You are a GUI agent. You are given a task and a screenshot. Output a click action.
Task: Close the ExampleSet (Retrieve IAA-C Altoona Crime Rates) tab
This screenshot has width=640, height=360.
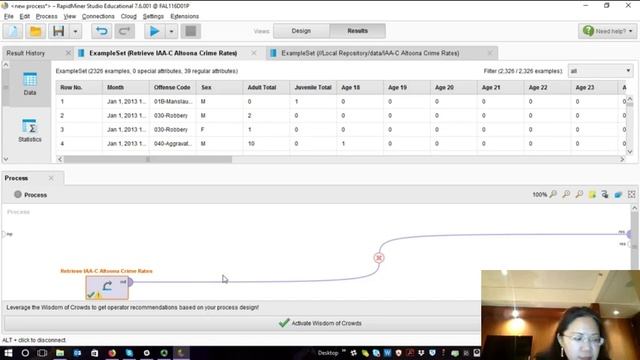tap(254, 53)
